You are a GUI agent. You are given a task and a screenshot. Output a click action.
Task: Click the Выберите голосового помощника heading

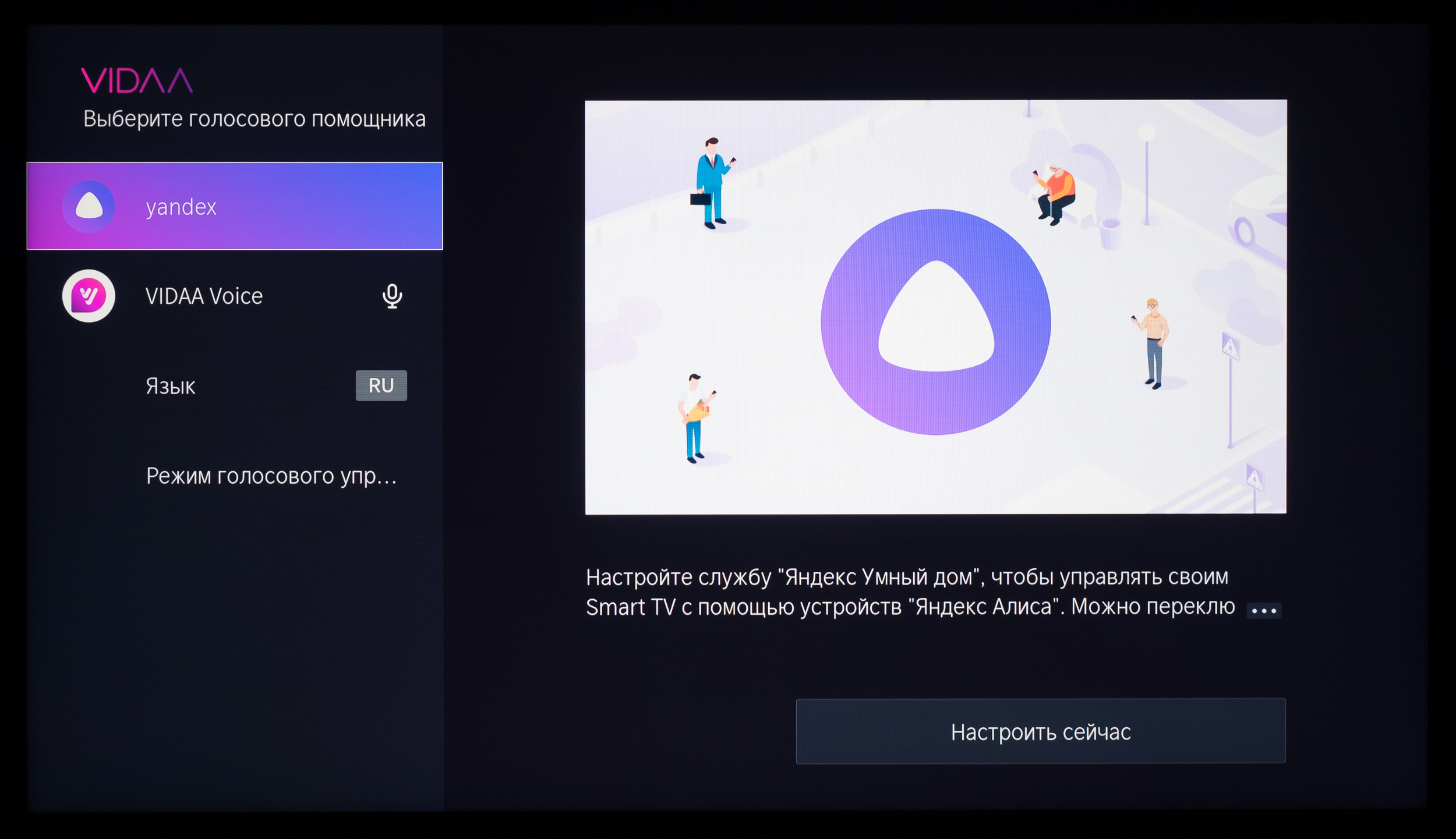point(255,119)
